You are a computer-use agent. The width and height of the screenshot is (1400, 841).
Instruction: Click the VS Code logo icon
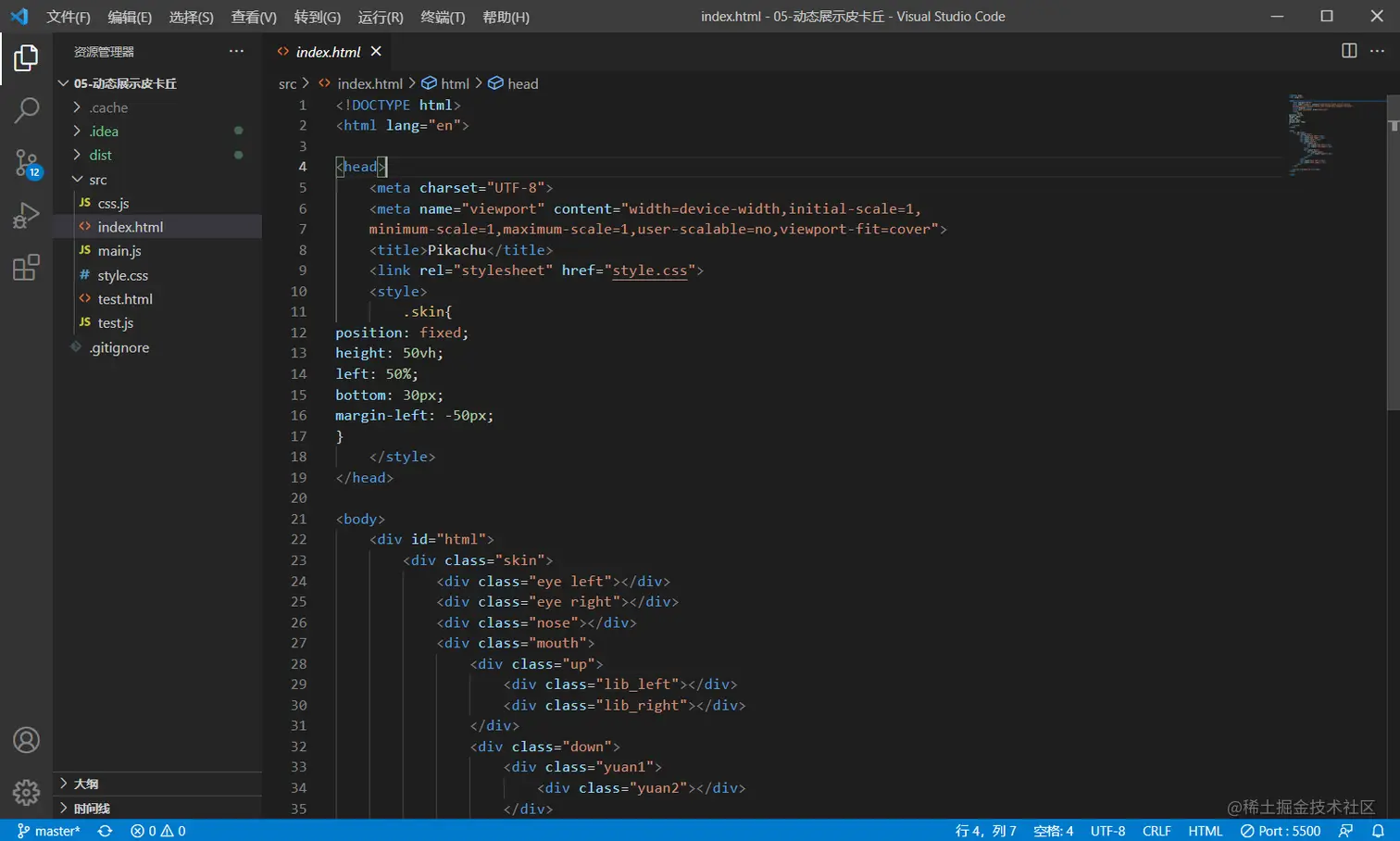(19, 16)
